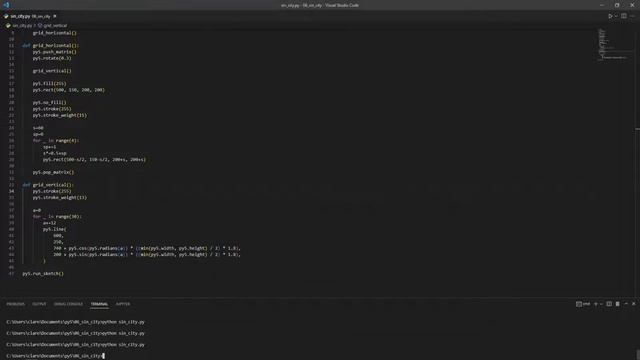Image resolution: width=640 pixels, height=360 pixels.
Task: Click the code minimap preview
Action: [x=612, y=45]
